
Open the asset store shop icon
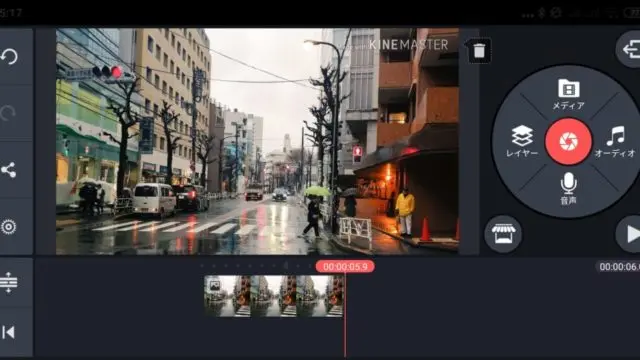pos(503,234)
